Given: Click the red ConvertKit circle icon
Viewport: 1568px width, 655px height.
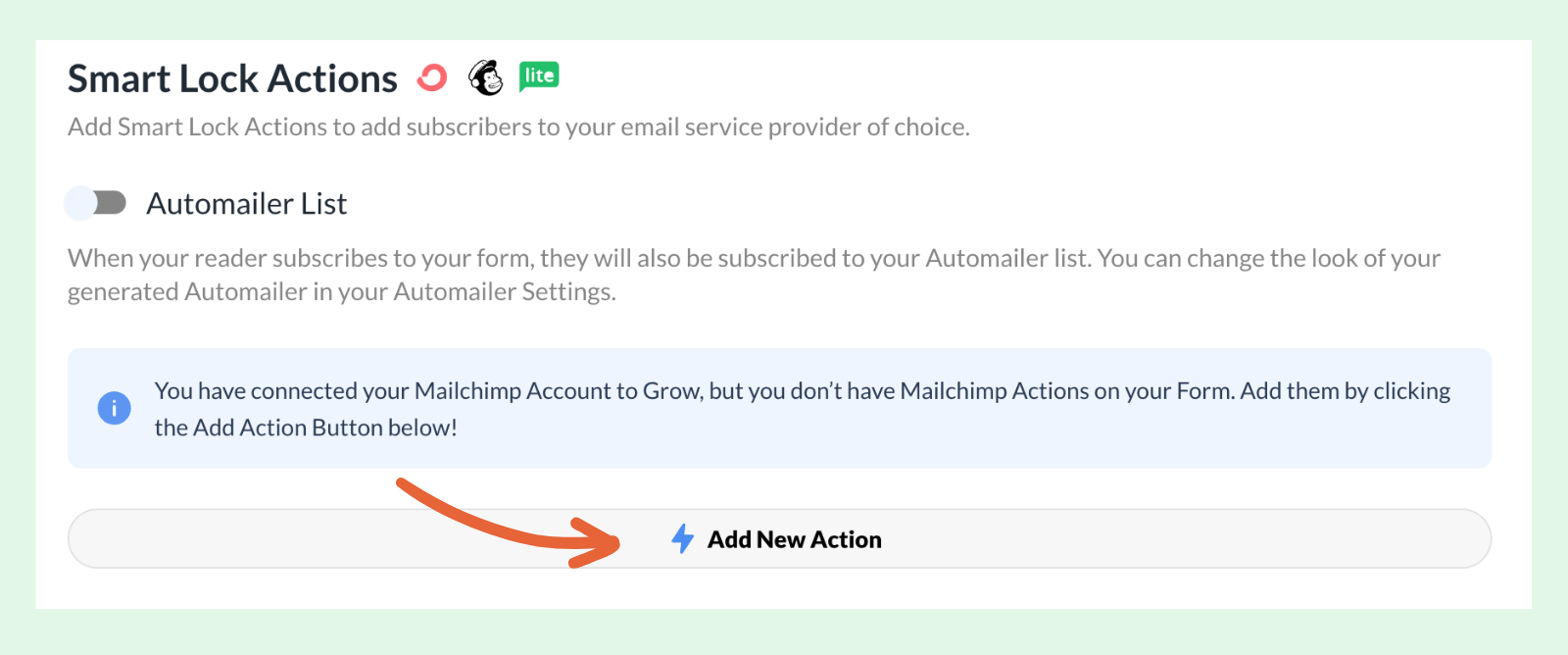Looking at the screenshot, I should pos(432,77).
